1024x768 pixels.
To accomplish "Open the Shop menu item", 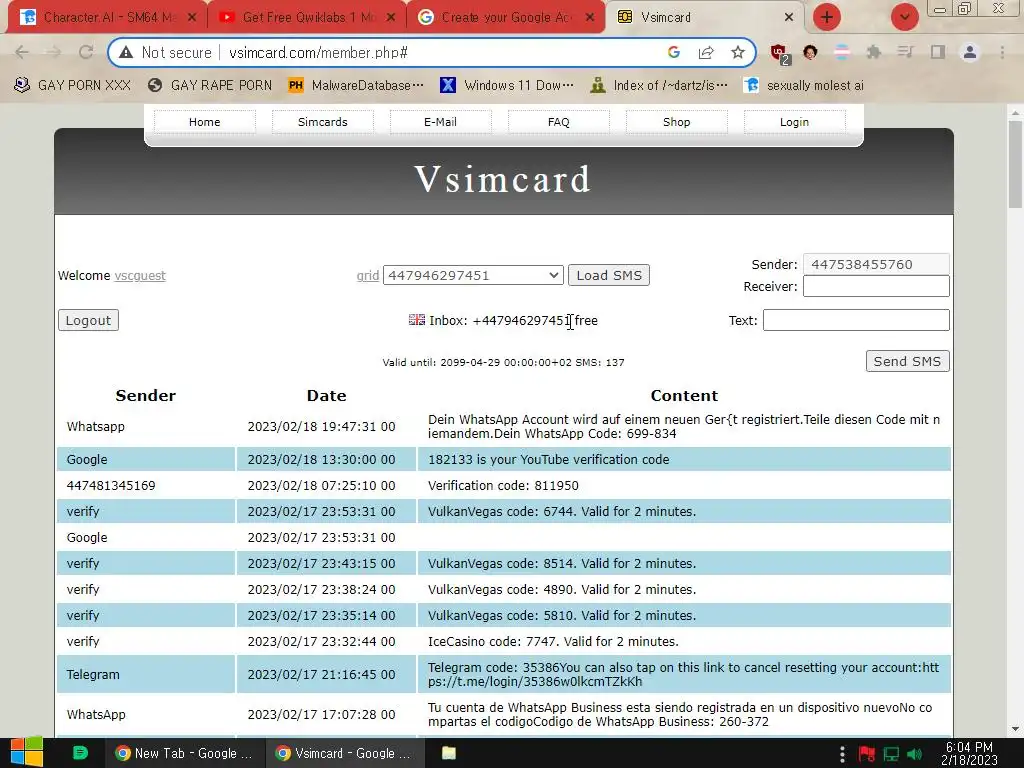I will [677, 122].
